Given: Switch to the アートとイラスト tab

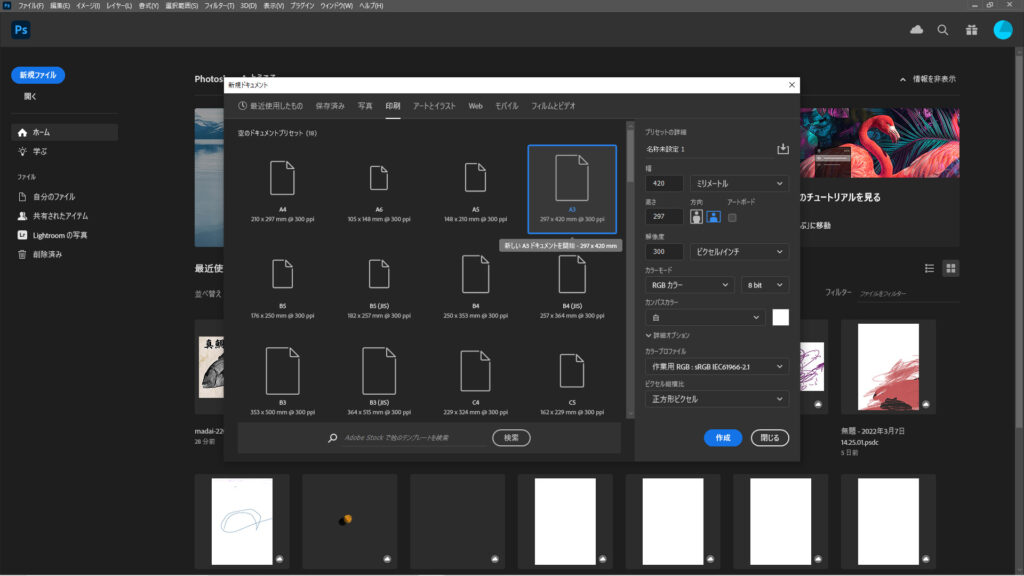Looking at the screenshot, I should click(x=434, y=106).
